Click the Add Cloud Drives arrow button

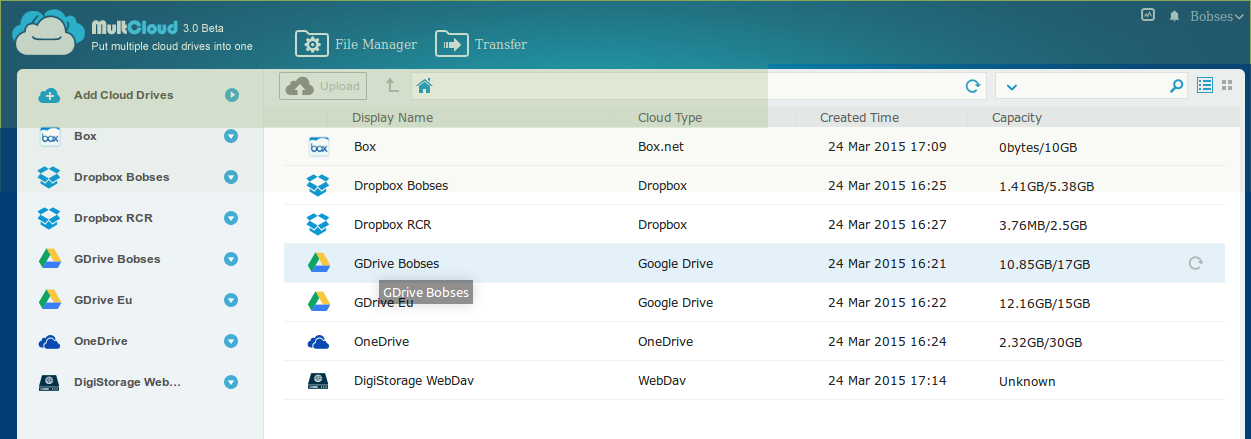(x=231, y=95)
